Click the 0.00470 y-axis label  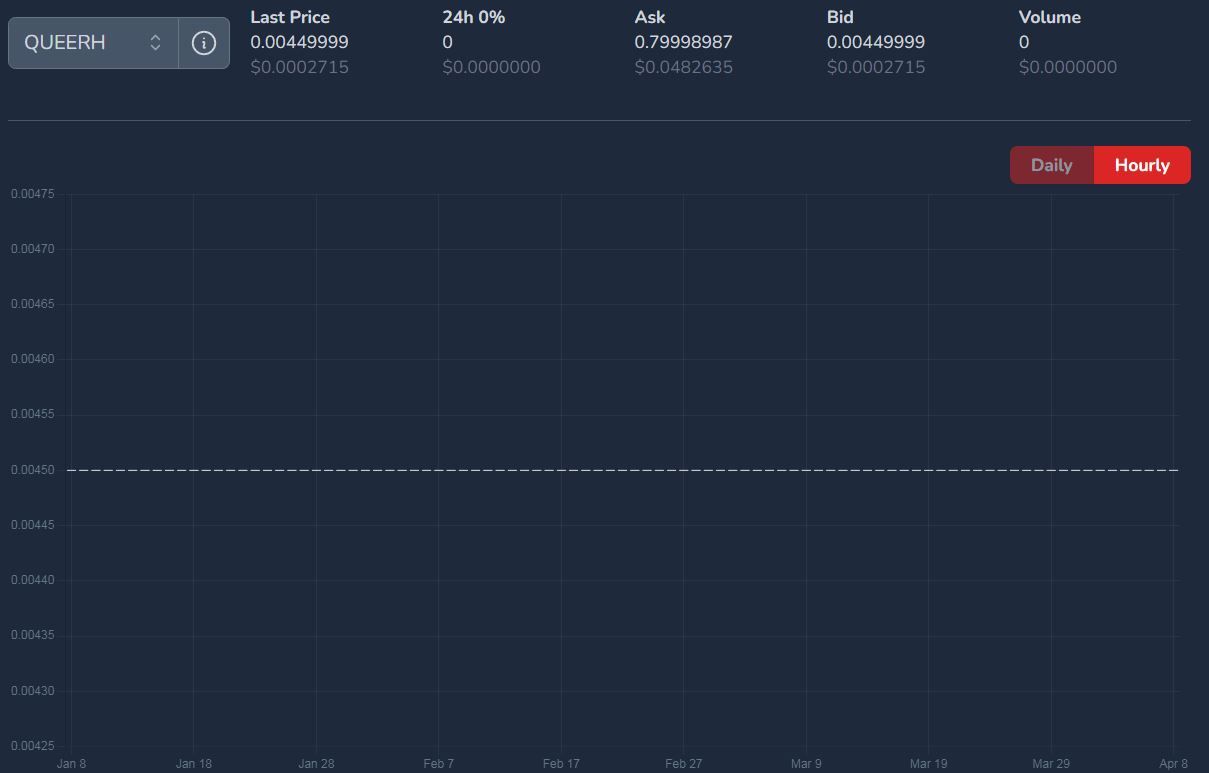pyautogui.click(x=33, y=249)
